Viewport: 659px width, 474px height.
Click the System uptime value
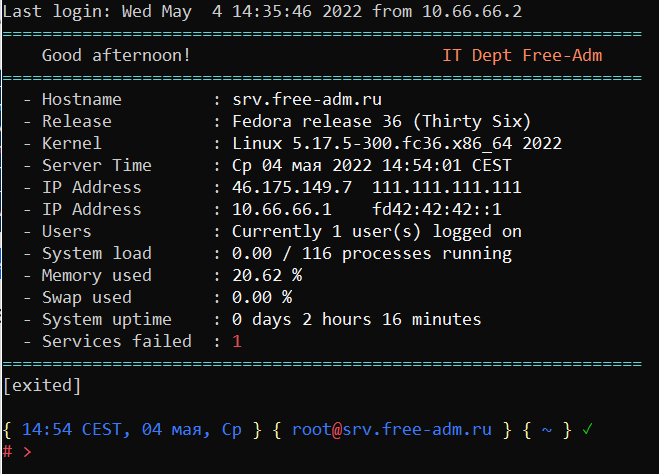(x=356, y=319)
